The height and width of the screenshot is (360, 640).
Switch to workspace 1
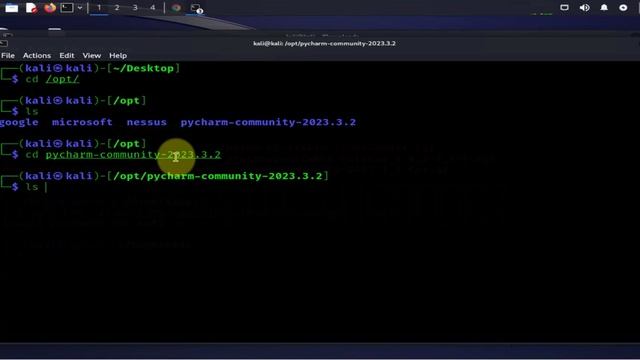99,8
